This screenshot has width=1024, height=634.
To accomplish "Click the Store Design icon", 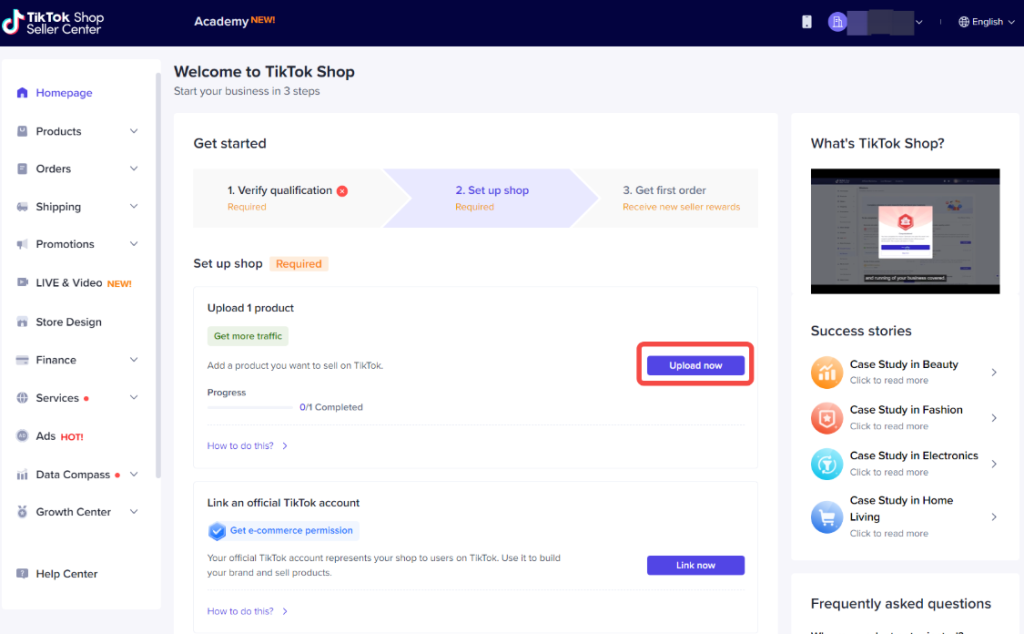I will tap(22, 322).
